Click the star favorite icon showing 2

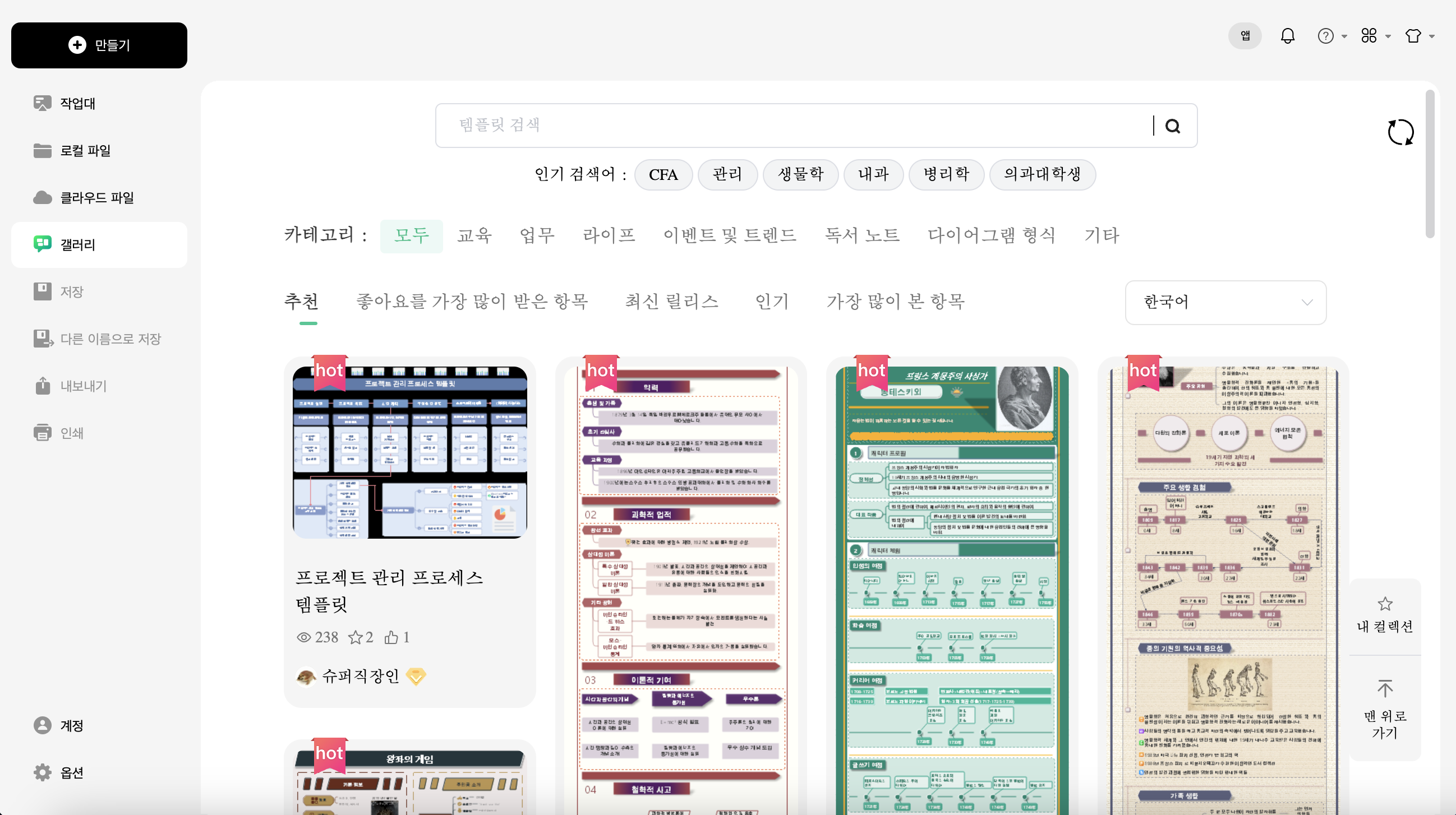[355, 637]
